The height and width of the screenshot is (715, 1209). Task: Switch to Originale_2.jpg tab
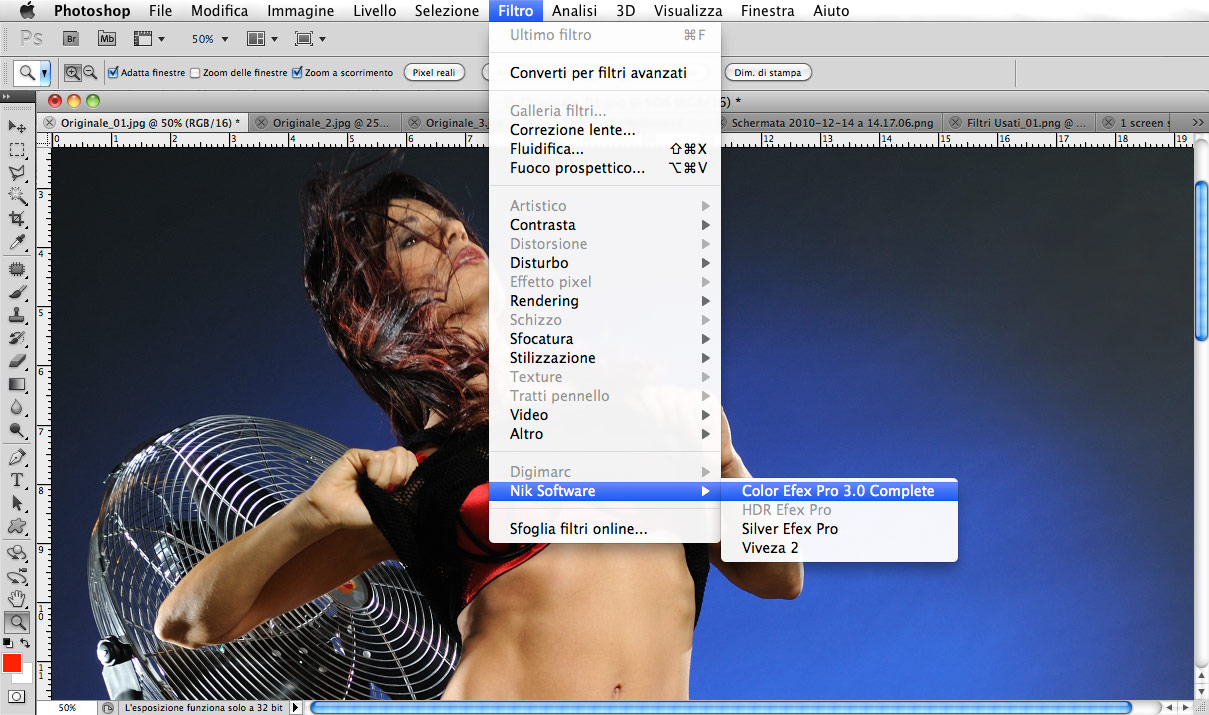(325, 122)
